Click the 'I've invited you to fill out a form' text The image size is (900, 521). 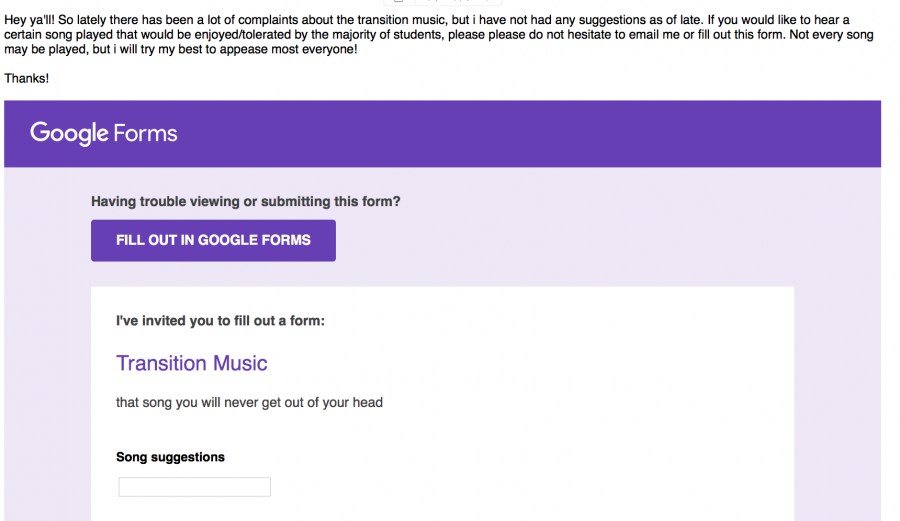click(220, 321)
